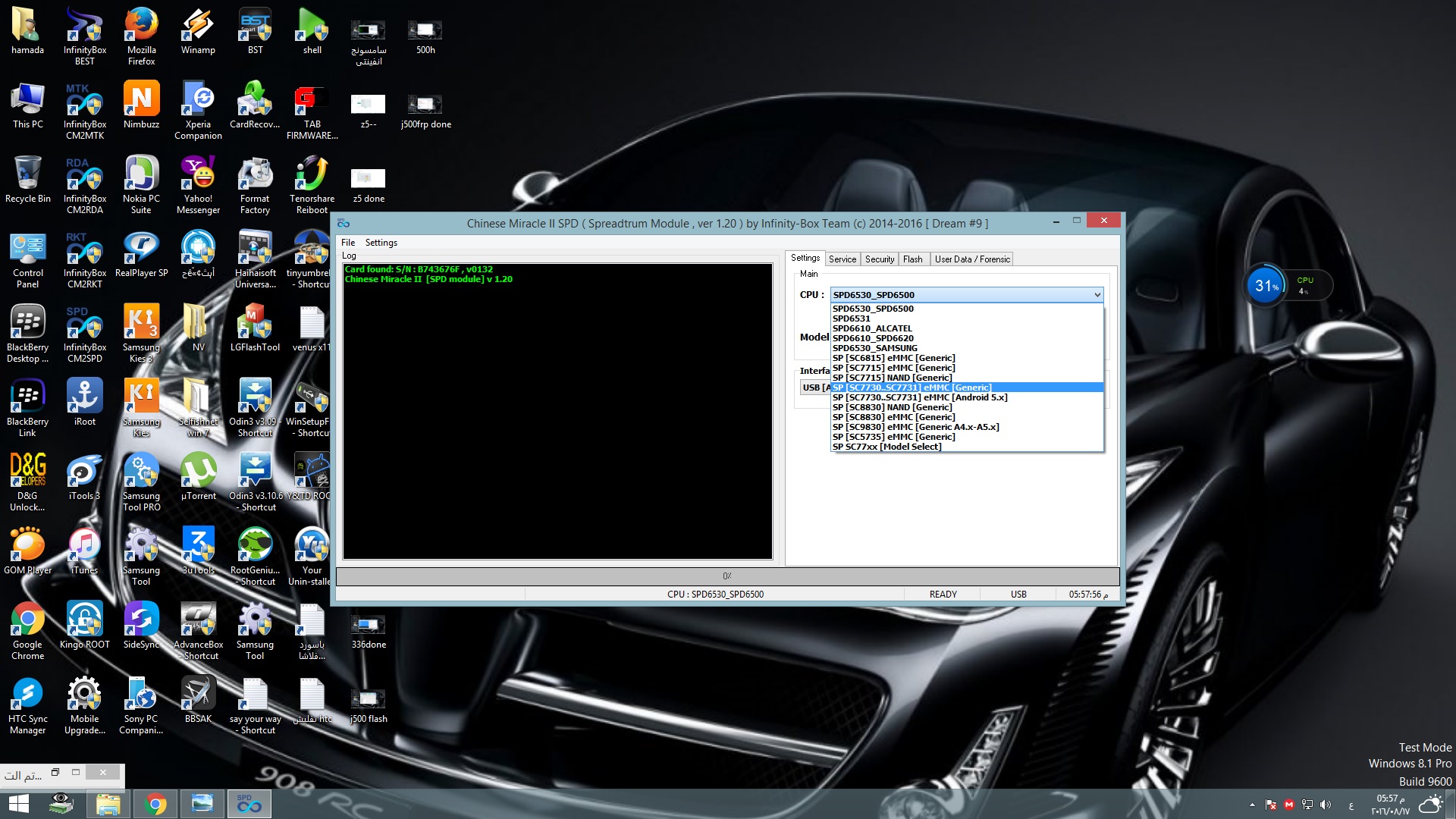This screenshot has height=819, width=1456.
Task: Launch Yahoo! Messenger from the desktop
Action: [x=198, y=184]
